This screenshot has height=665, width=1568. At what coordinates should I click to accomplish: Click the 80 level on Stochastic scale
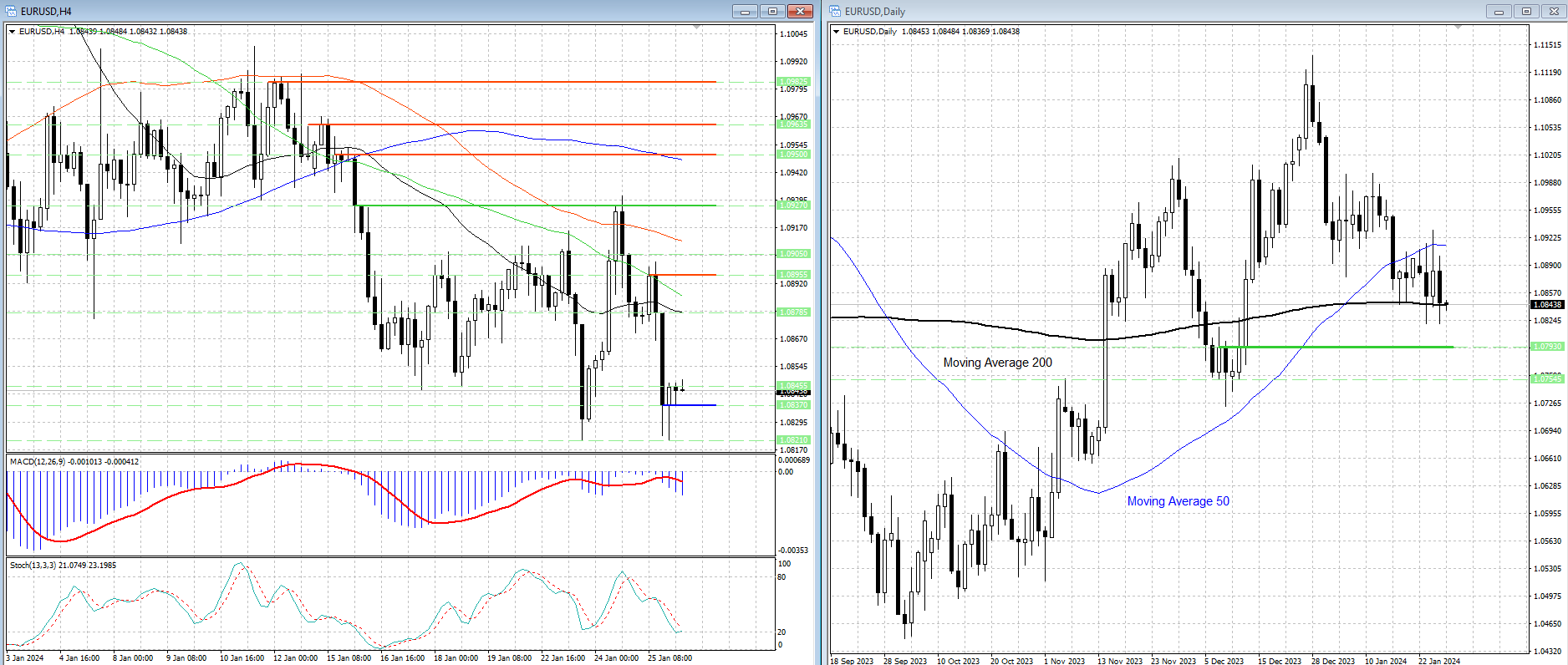click(x=782, y=577)
